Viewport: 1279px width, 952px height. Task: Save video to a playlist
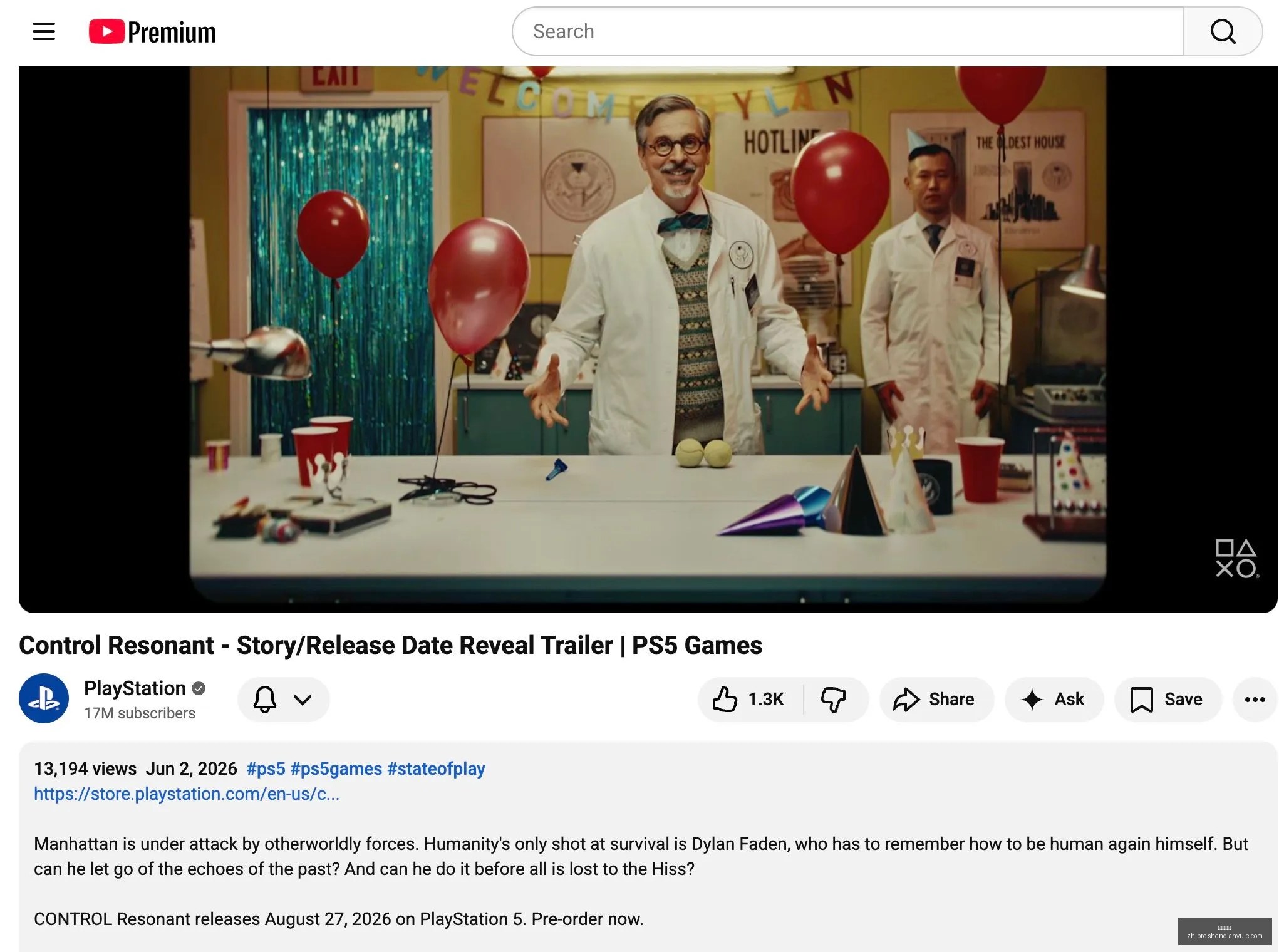[x=1168, y=700]
